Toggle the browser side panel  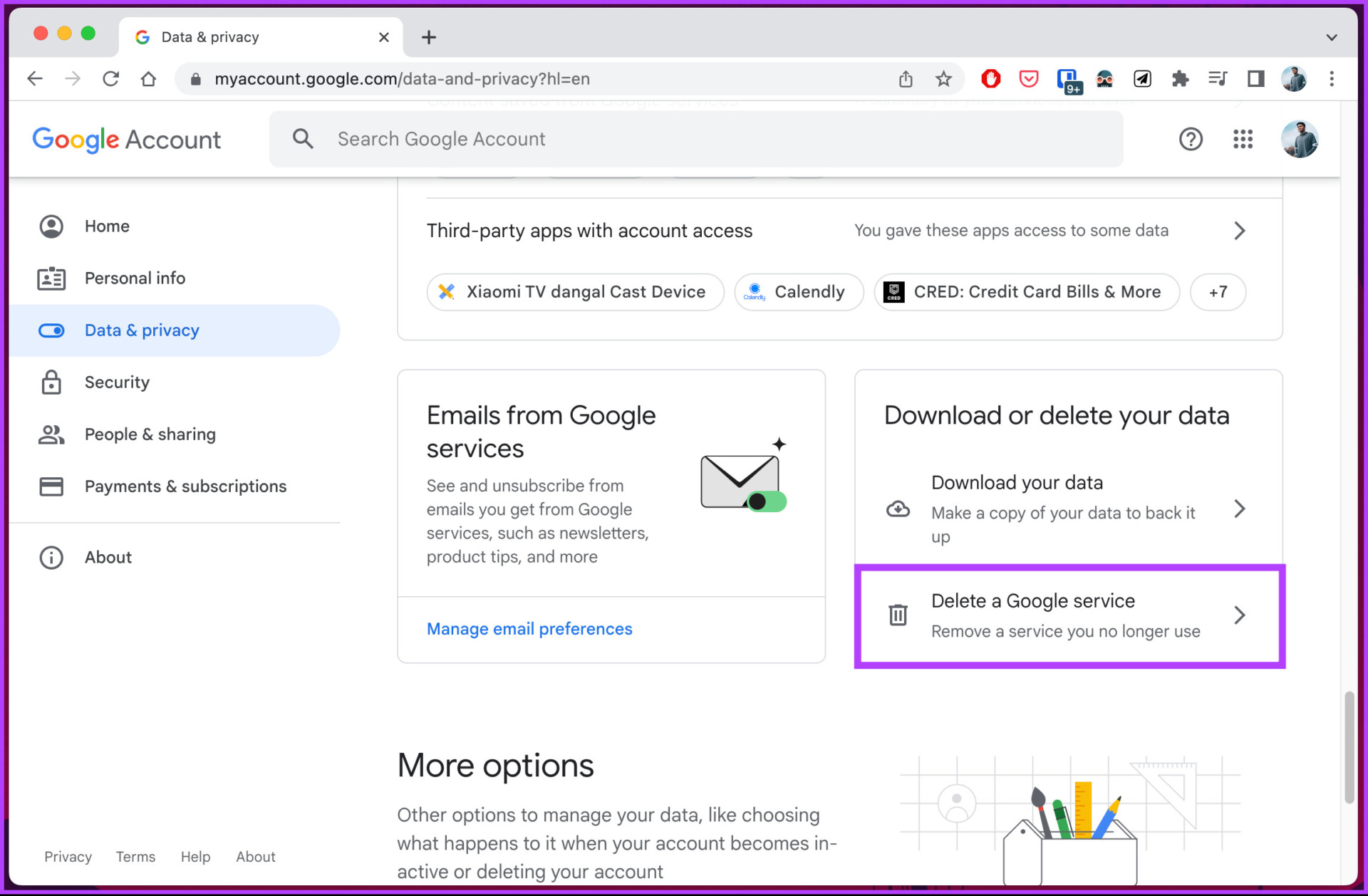(1255, 78)
